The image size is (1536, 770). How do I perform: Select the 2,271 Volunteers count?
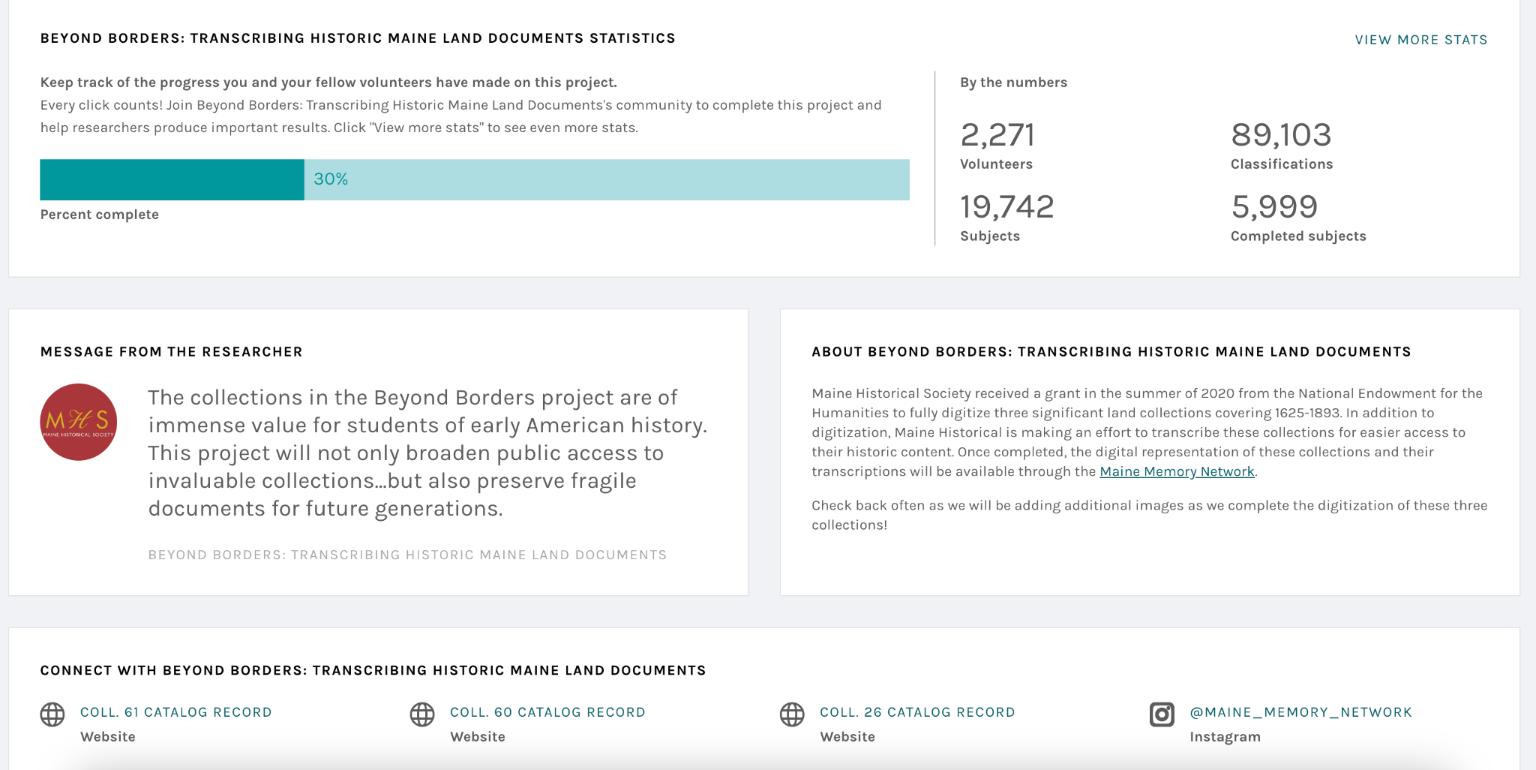(997, 135)
